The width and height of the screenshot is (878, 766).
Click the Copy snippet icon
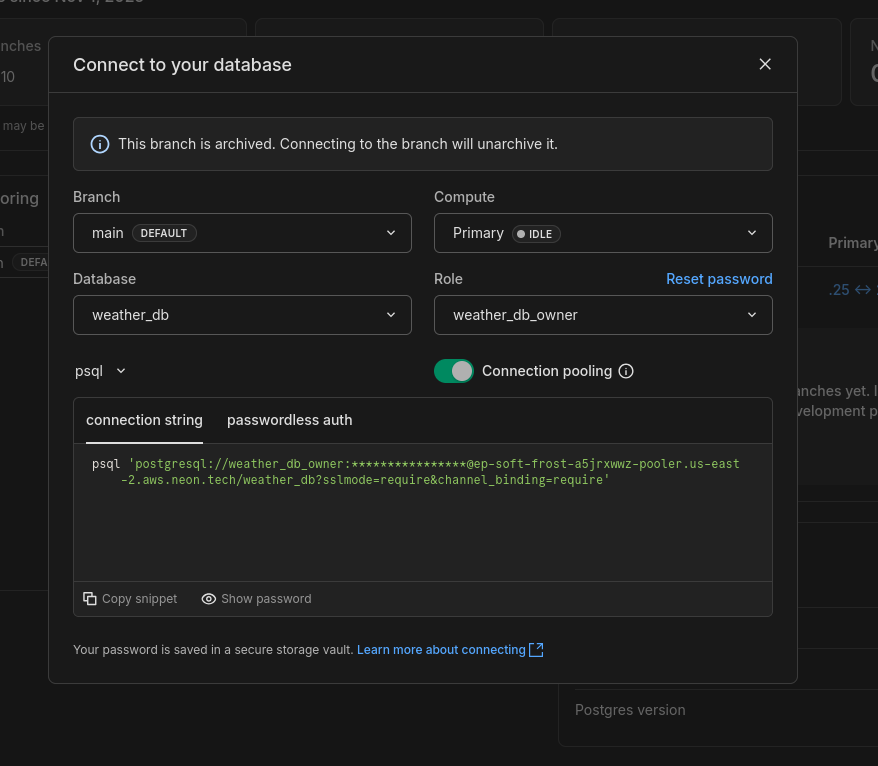click(90, 598)
